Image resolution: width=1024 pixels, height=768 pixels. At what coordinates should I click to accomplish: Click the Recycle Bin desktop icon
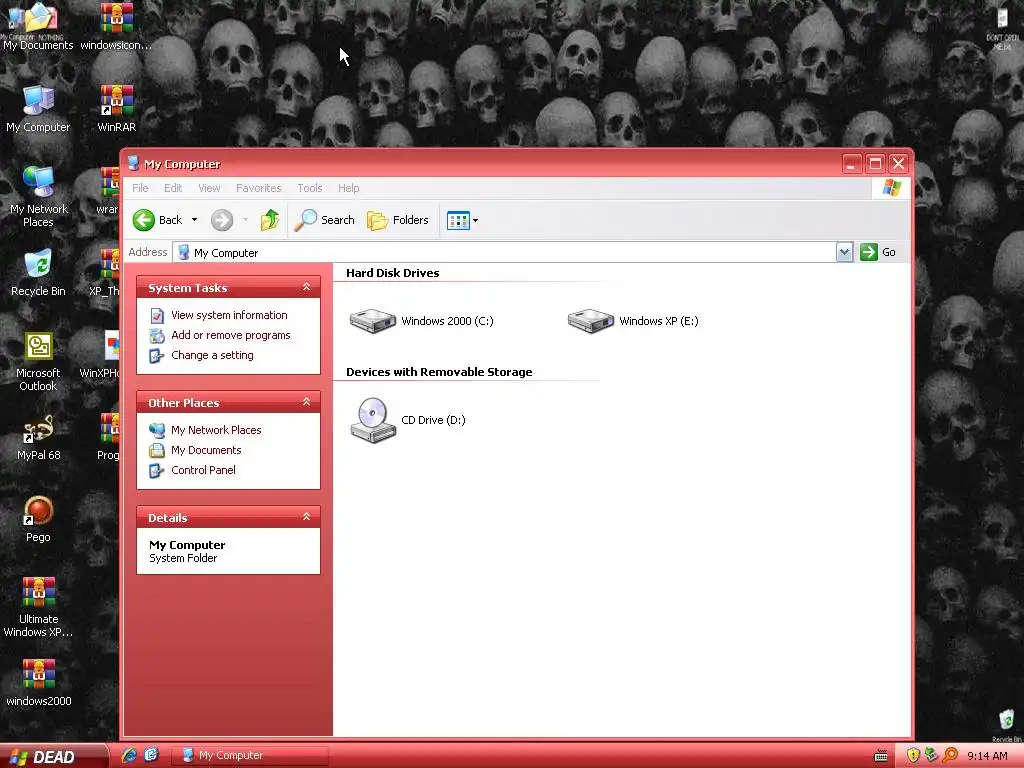click(x=38, y=273)
